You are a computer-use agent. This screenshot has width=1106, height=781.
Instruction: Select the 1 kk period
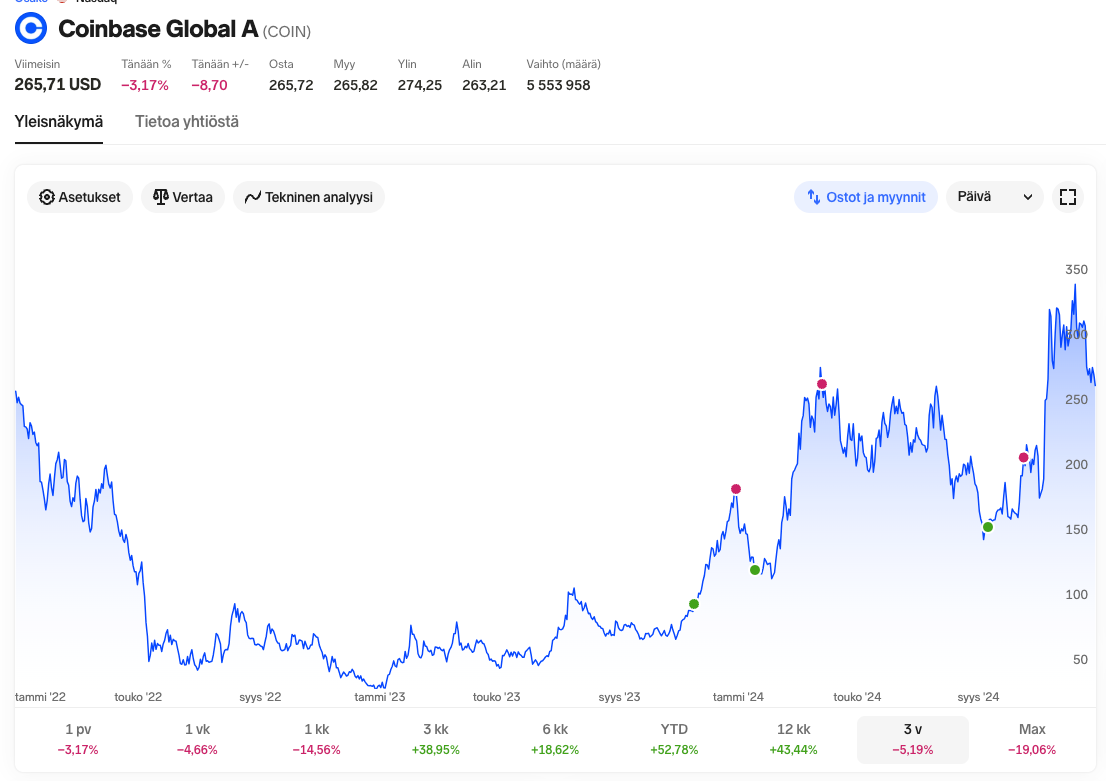317,739
